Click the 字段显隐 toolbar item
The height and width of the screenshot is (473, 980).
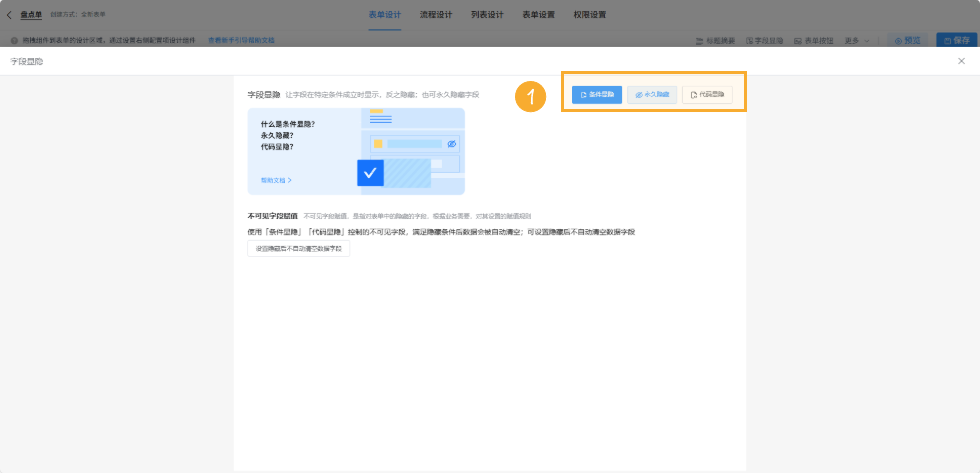coord(764,41)
